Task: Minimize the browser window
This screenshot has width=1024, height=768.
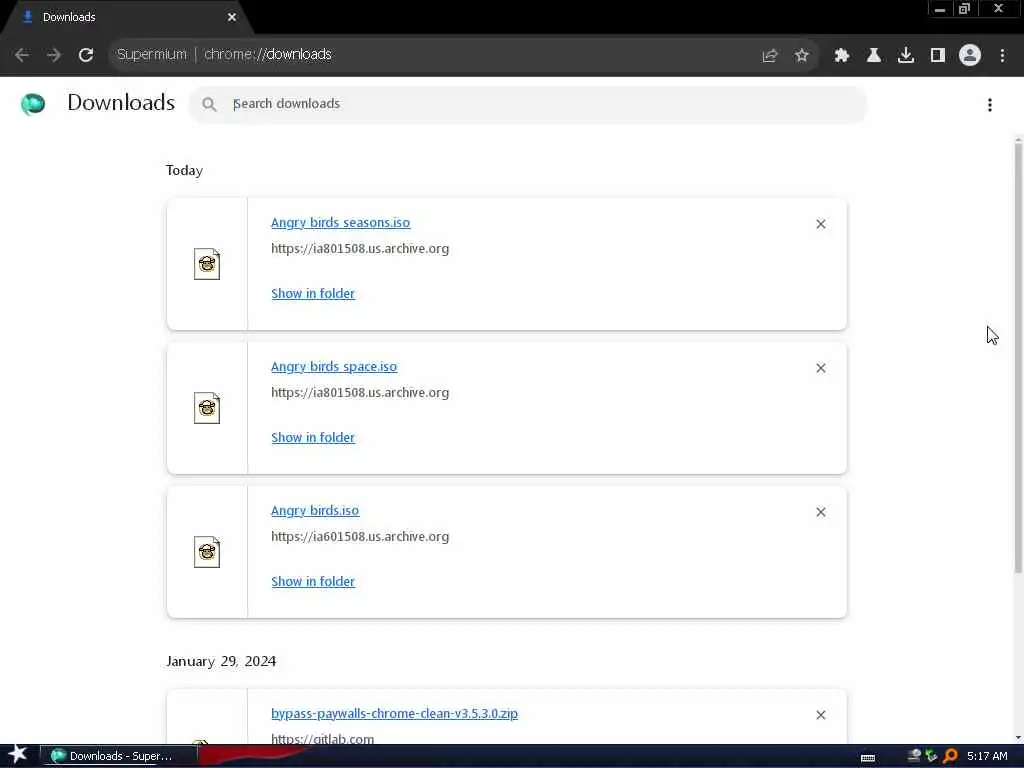Action: pyautogui.click(x=939, y=9)
